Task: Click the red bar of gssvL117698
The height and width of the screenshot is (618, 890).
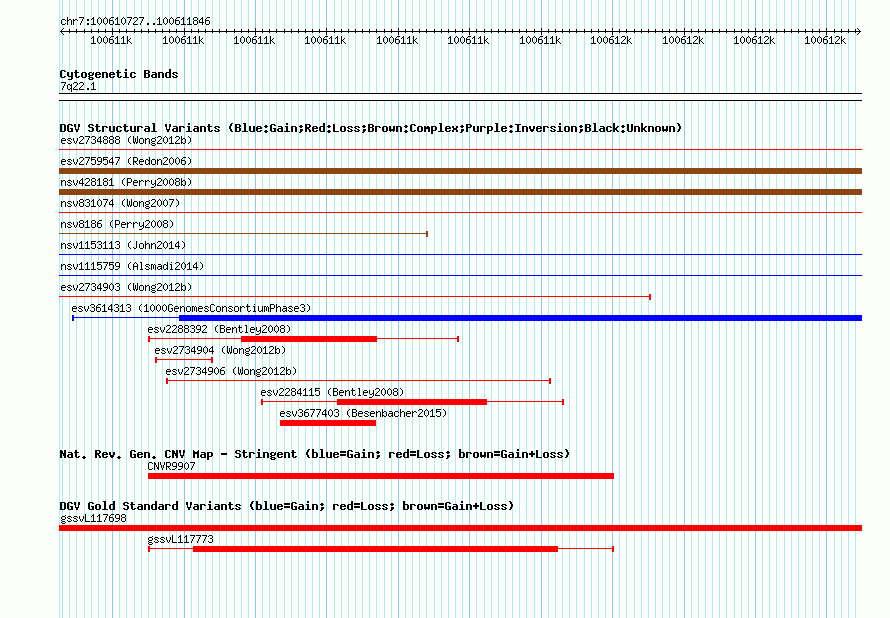Action: [460, 528]
